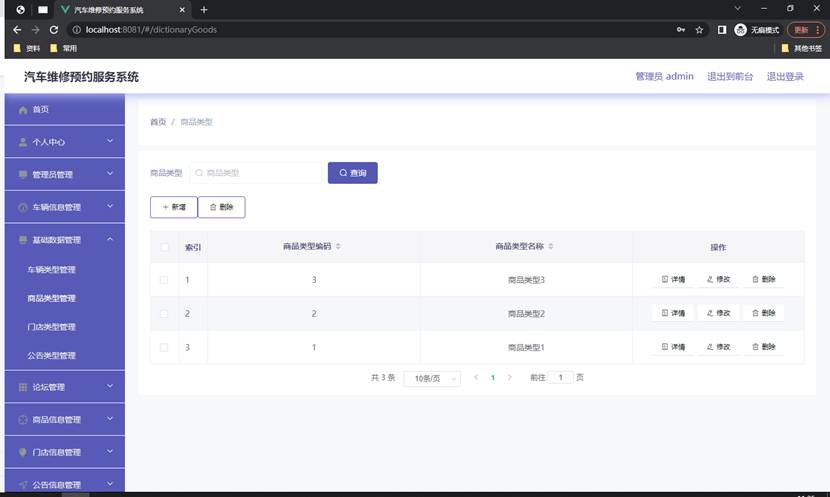Open the 其他书签 folder
The image size is (830, 497).
[x=802, y=48]
